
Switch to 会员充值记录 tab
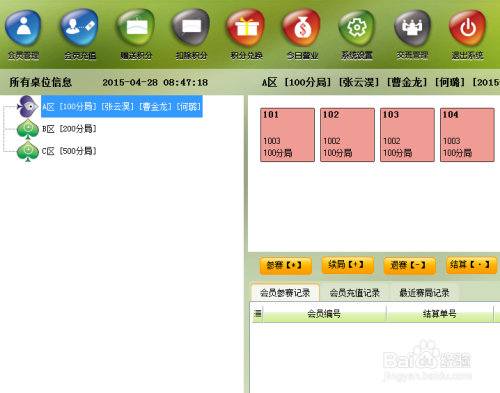point(355,293)
